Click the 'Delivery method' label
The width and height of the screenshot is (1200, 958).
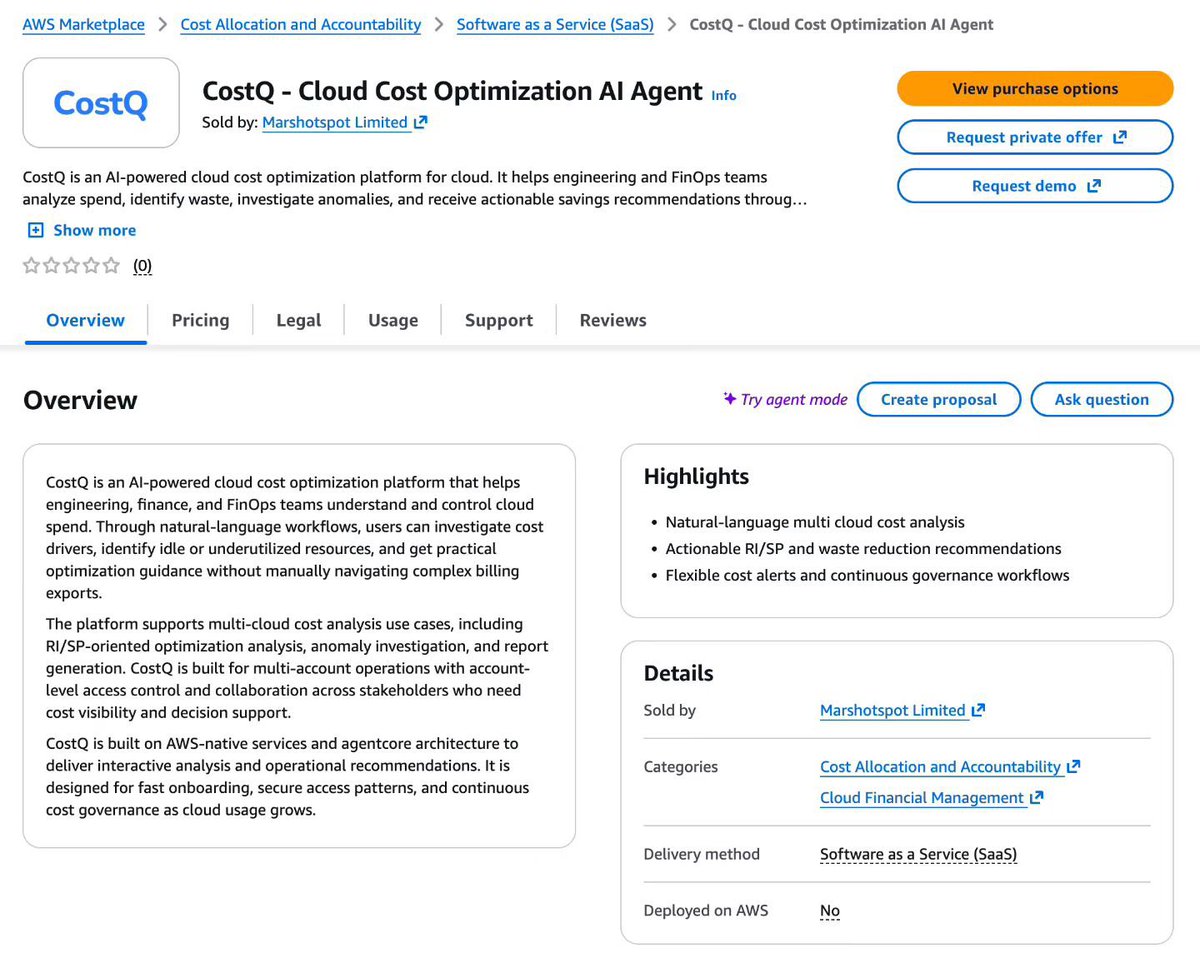[702, 854]
